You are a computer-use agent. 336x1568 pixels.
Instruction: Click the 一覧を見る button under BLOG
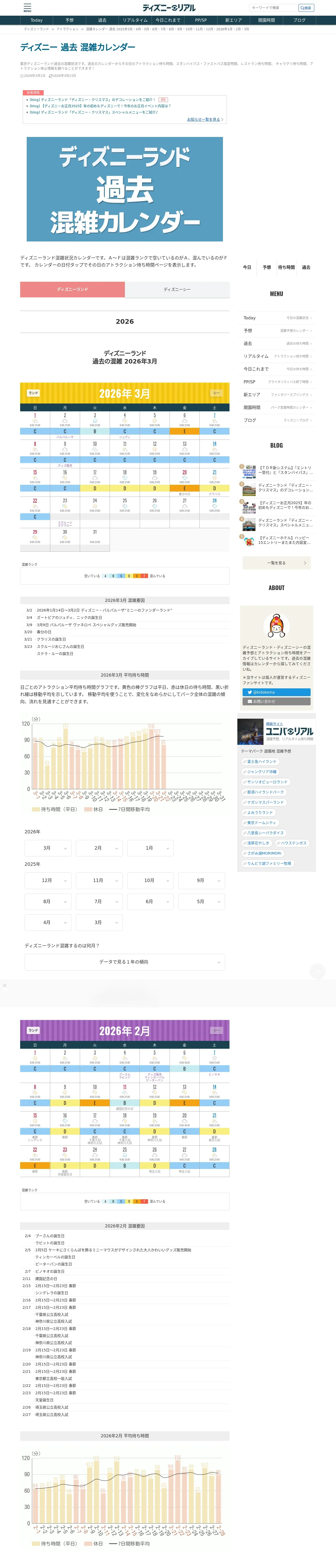276,563
